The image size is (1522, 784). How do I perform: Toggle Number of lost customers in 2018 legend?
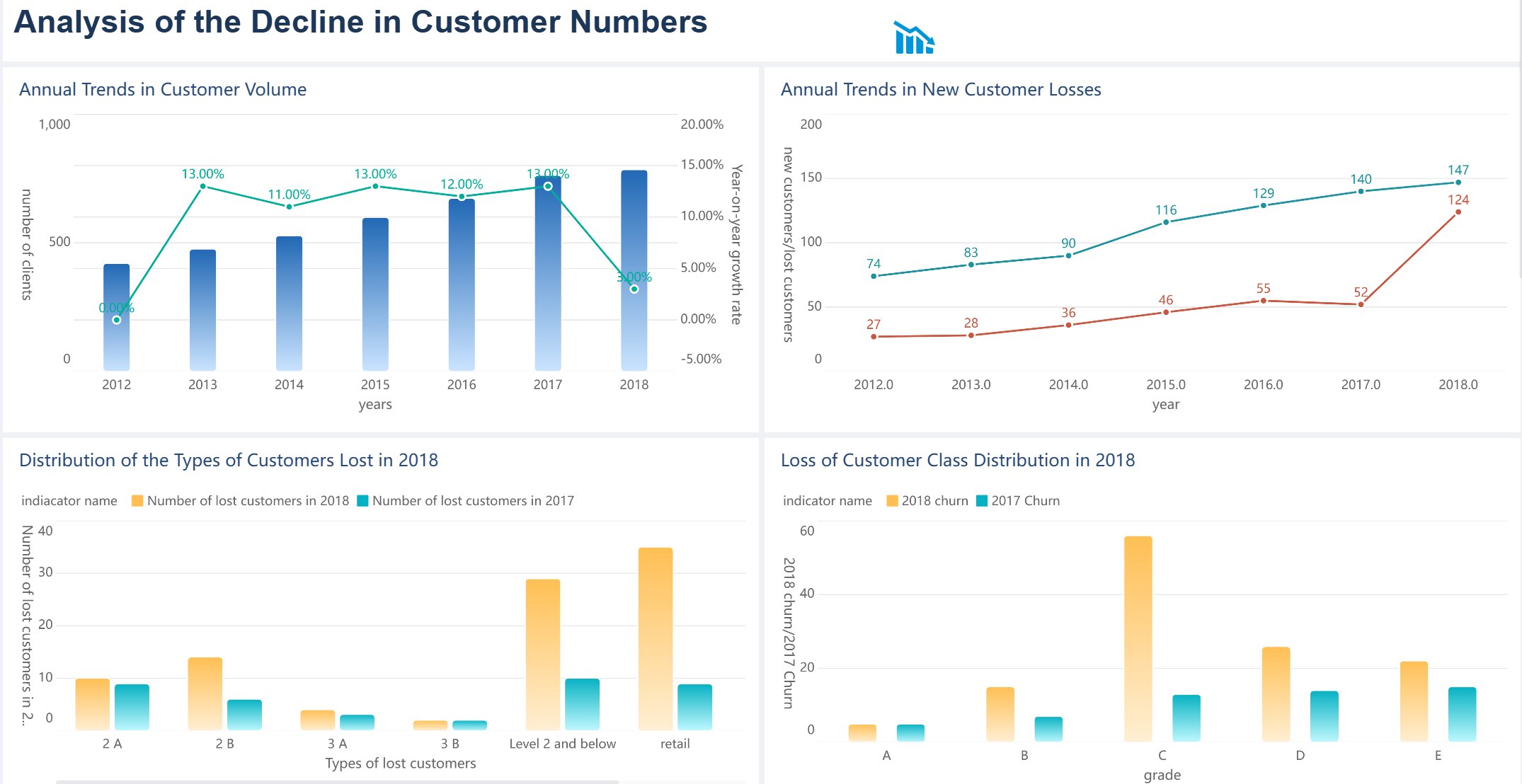click(x=137, y=501)
